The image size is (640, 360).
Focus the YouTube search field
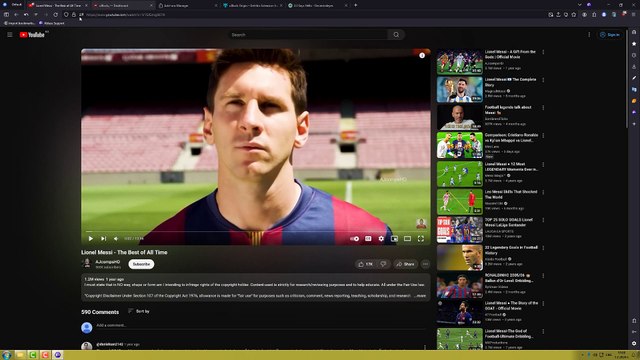pyautogui.click(x=308, y=35)
